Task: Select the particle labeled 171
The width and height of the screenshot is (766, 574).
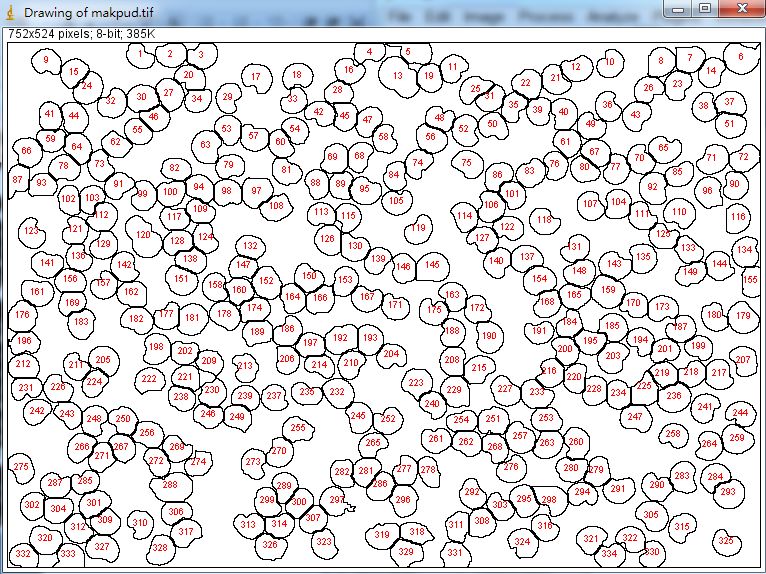Action: (x=396, y=305)
